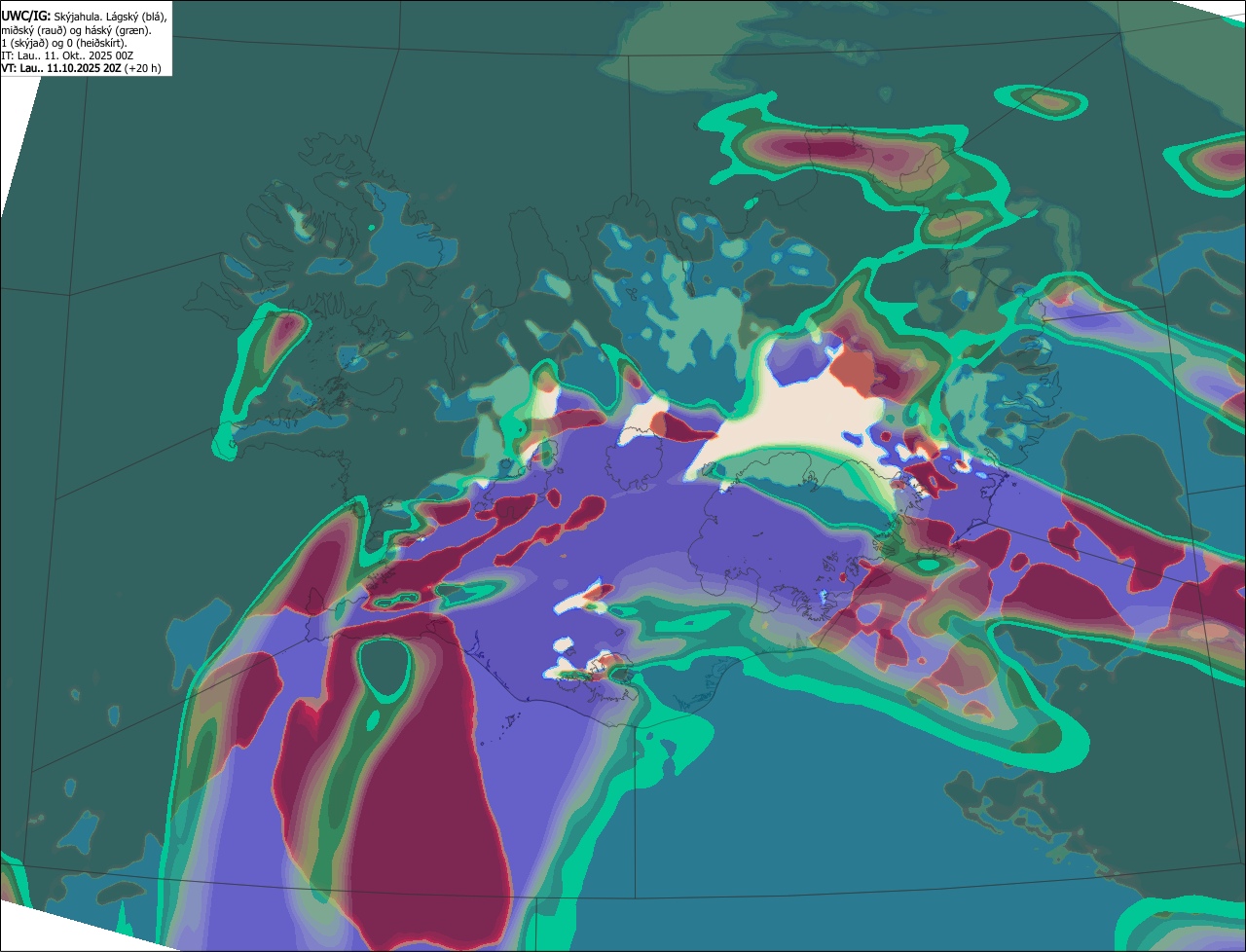Click the "1 (skýjað) og 0 (heiðskírt)" line
The height and width of the screenshot is (952, 1246).
point(64,44)
